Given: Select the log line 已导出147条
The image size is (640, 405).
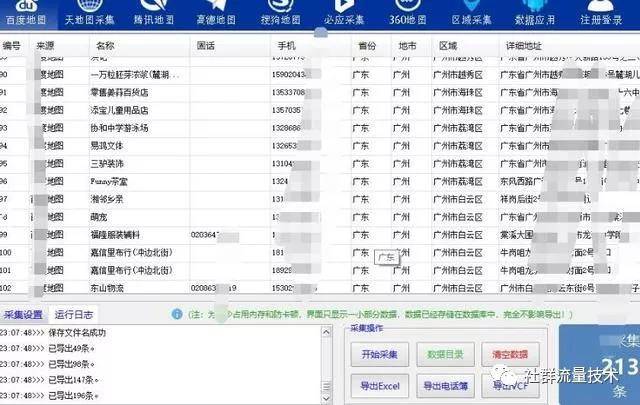Looking at the screenshot, I should (x=73, y=380).
